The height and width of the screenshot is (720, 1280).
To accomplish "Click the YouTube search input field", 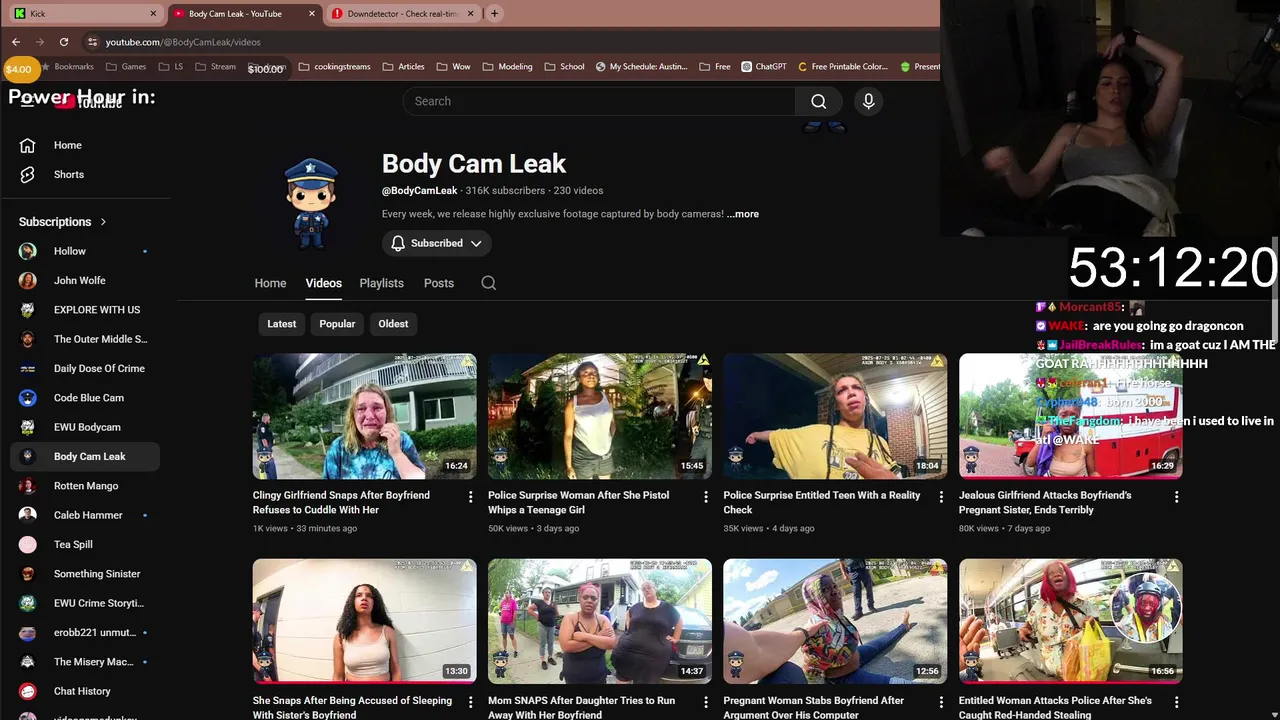I will click(600, 101).
